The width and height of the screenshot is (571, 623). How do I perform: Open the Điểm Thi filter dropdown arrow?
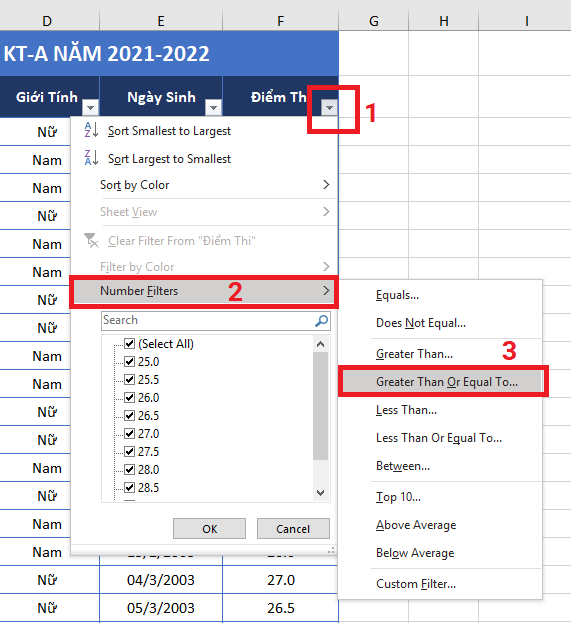click(329, 108)
